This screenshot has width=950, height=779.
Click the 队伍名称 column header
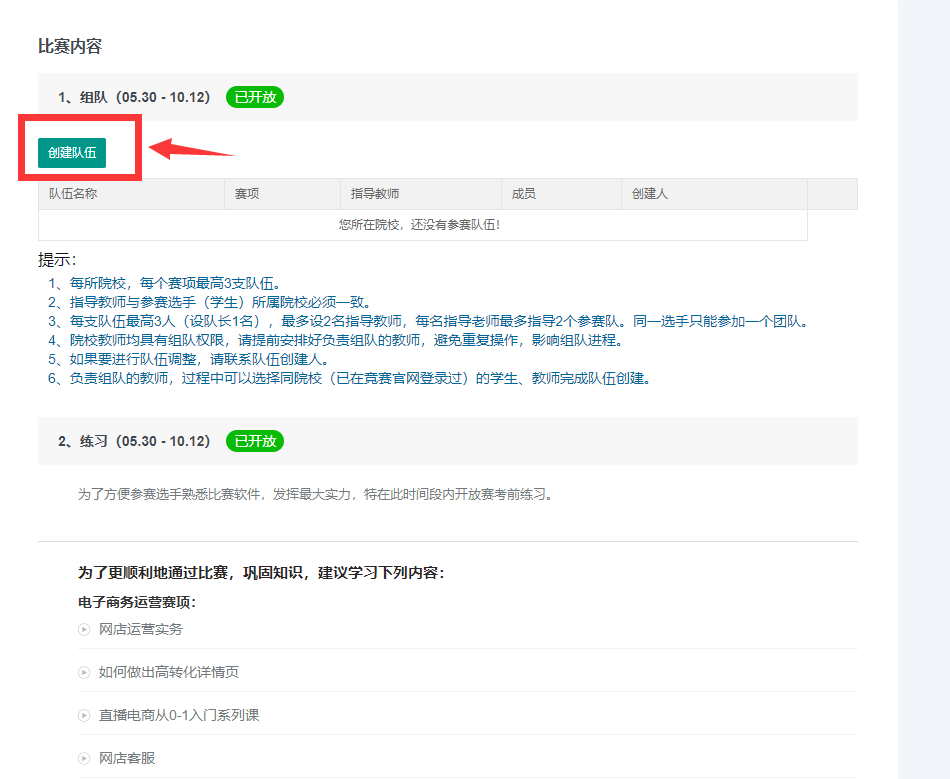coord(131,194)
